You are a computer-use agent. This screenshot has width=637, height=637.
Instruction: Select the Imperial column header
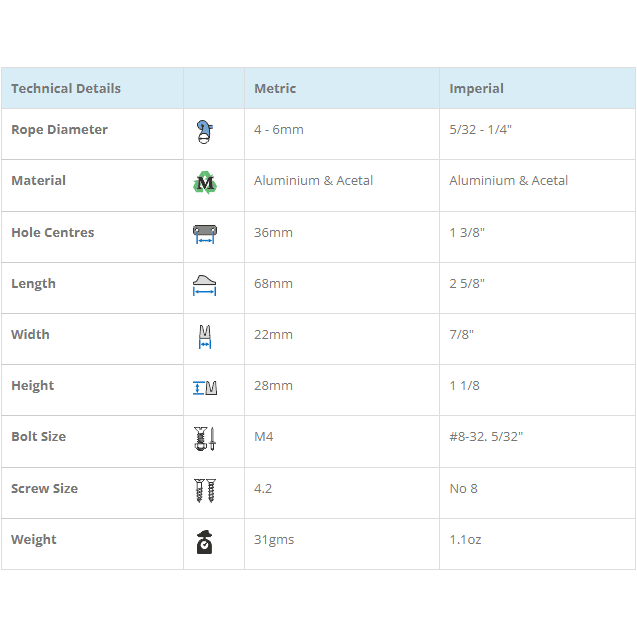coord(476,88)
